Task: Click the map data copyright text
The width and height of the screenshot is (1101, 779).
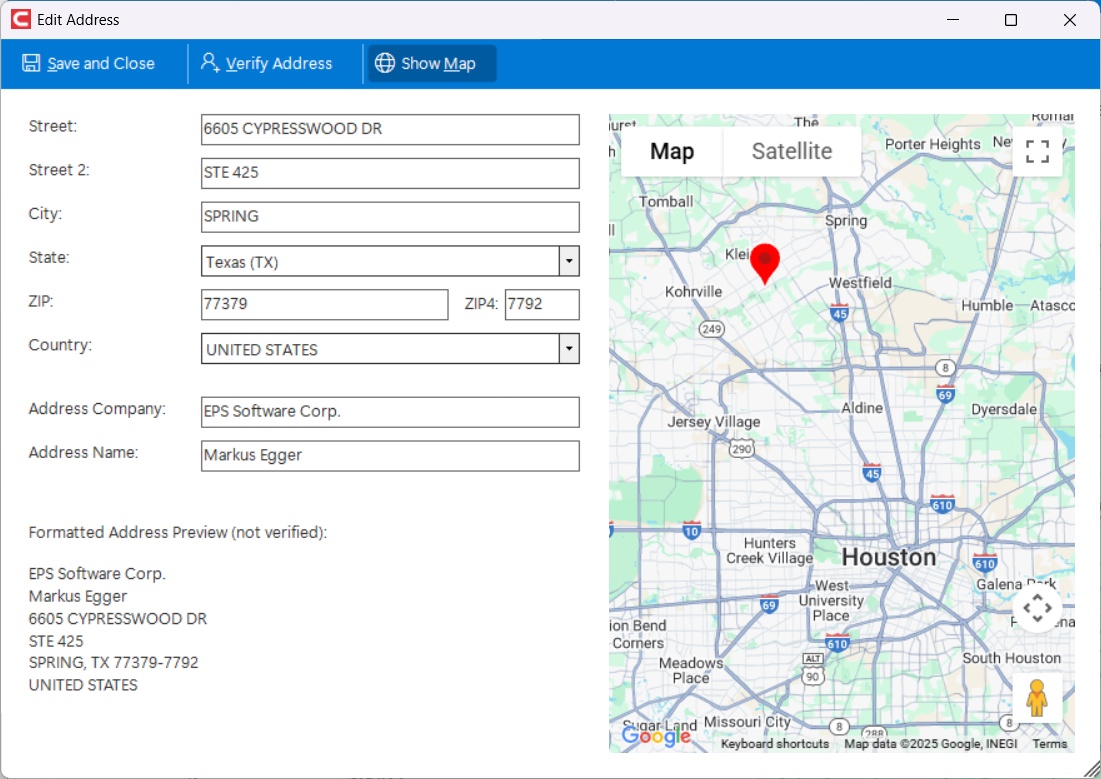Action: click(930, 743)
